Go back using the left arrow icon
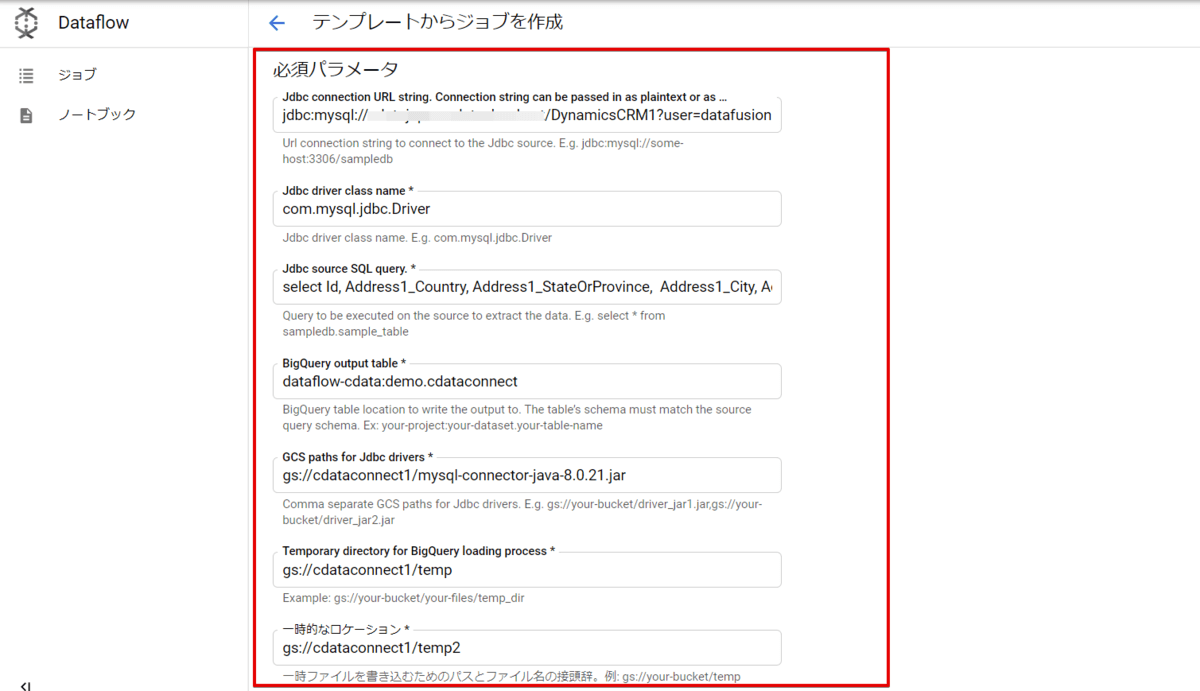 277,22
